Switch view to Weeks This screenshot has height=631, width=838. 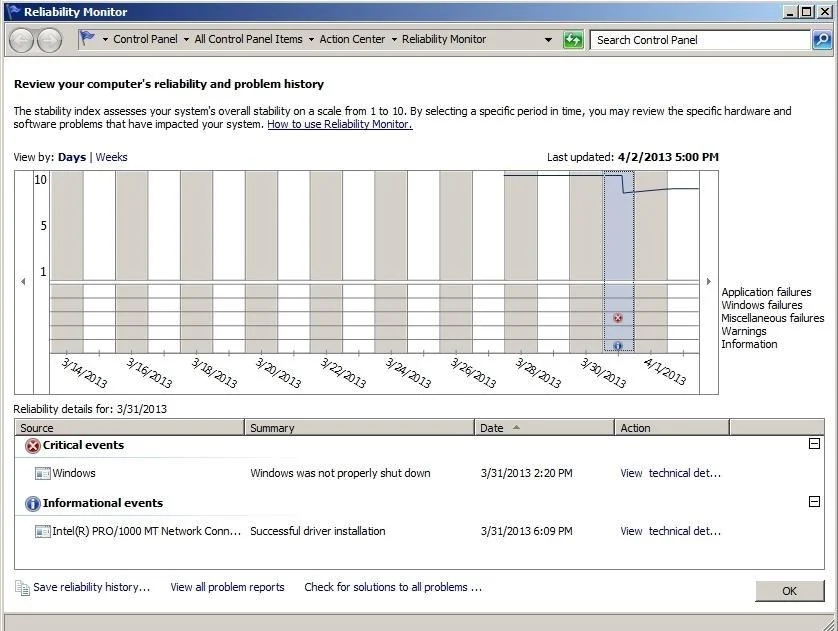[x=111, y=157]
